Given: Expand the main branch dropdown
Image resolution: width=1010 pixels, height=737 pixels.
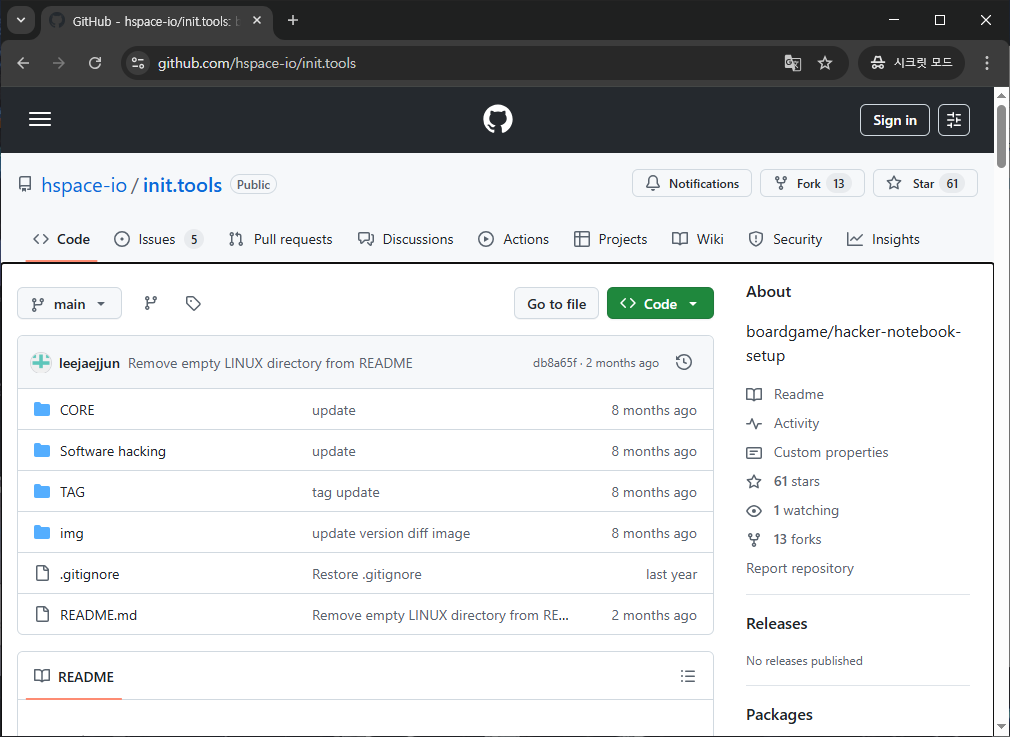Looking at the screenshot, I should click(69, 304).
